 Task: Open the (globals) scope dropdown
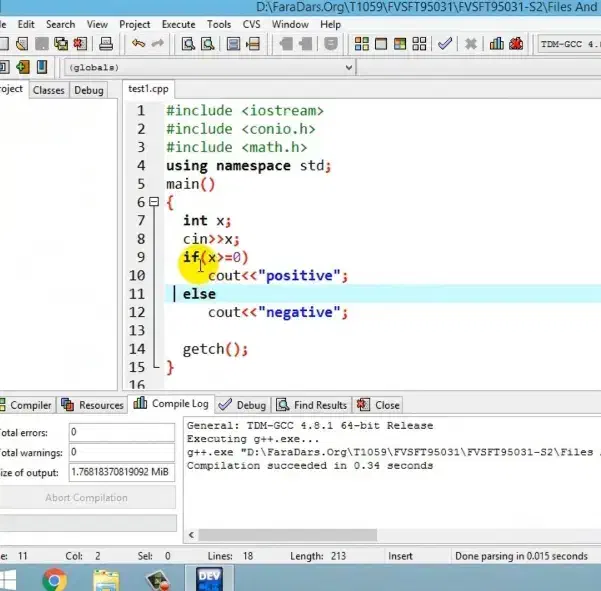click(348, 67)
